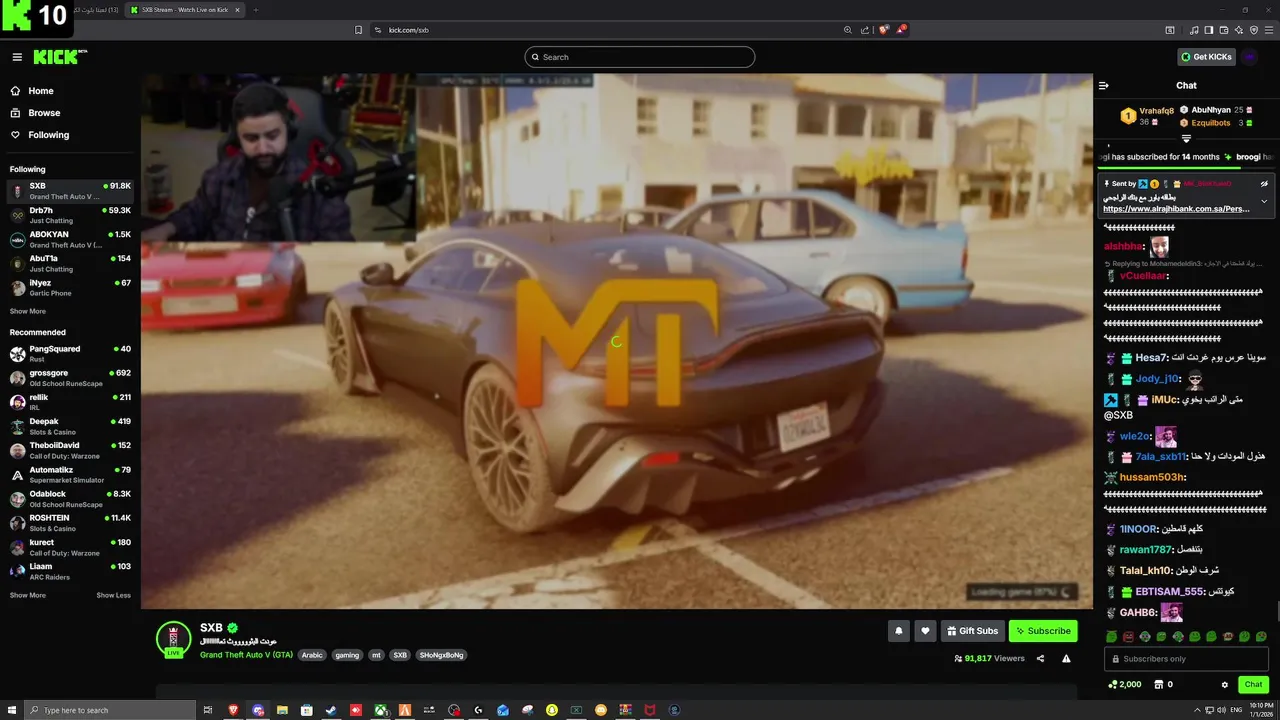
Task: Open the ROSHTEIN recommended channel
Action: (70, 522)
